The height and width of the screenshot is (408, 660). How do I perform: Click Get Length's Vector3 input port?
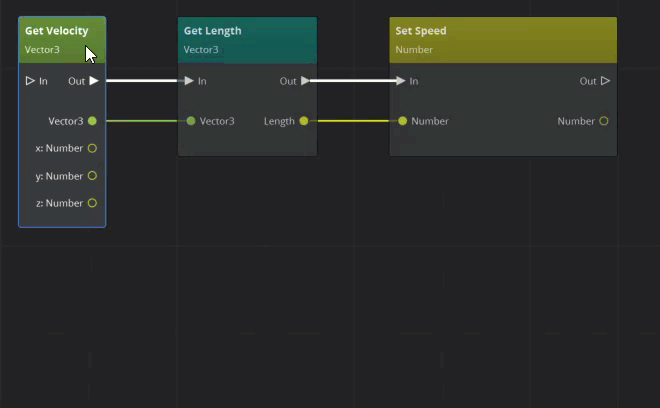[x=191, y=121]
